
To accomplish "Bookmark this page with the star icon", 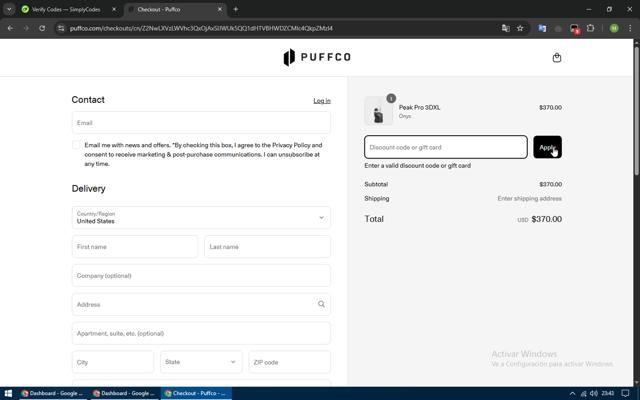I will pyautogui.click(x=520, y=28).
